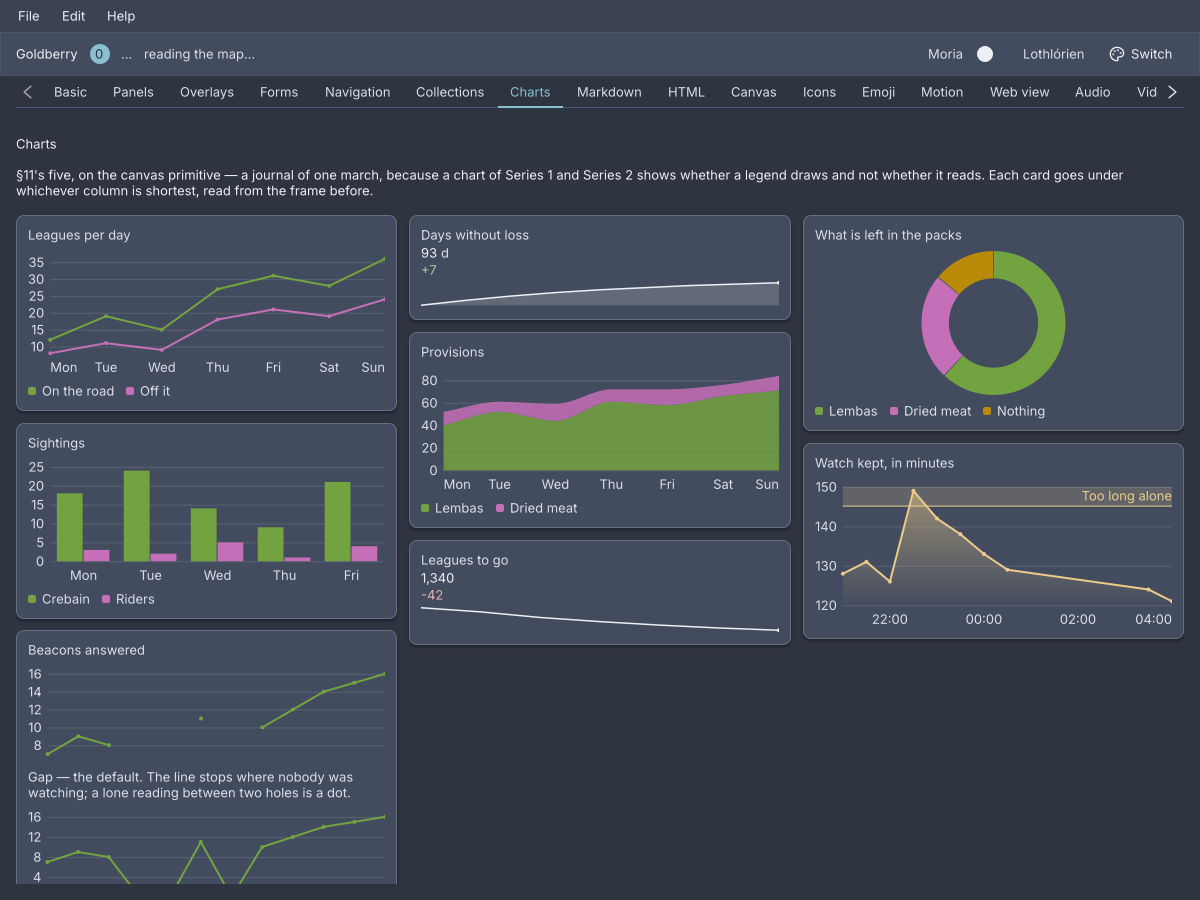The image size is (1200, 900).
Task: Open the Emoji tab
Action: (878, 92)
